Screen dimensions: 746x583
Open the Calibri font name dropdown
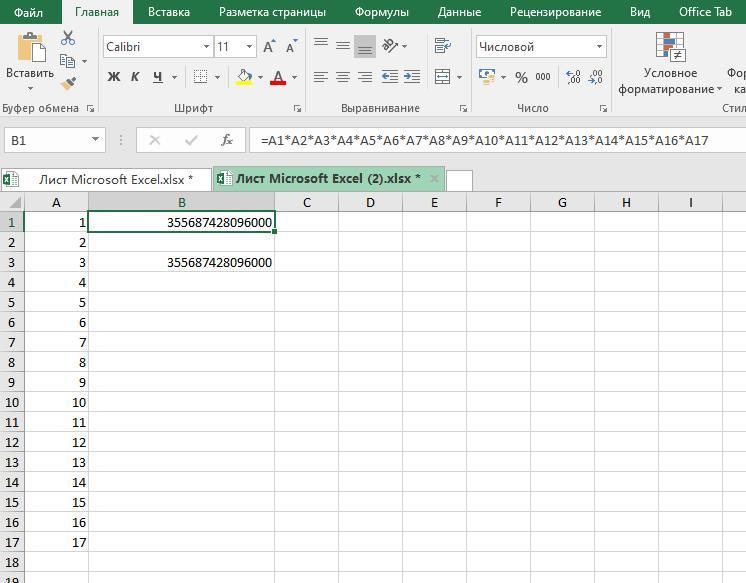point(206,47)
